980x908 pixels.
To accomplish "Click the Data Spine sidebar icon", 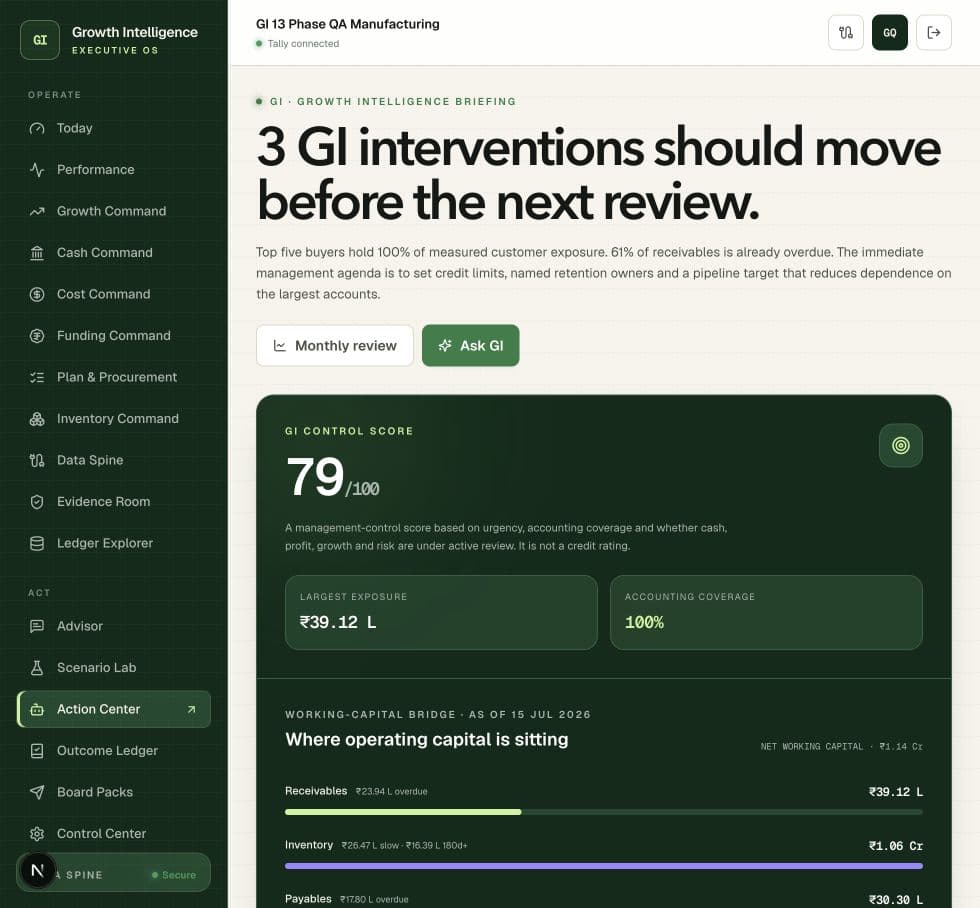I will point(37,460).
